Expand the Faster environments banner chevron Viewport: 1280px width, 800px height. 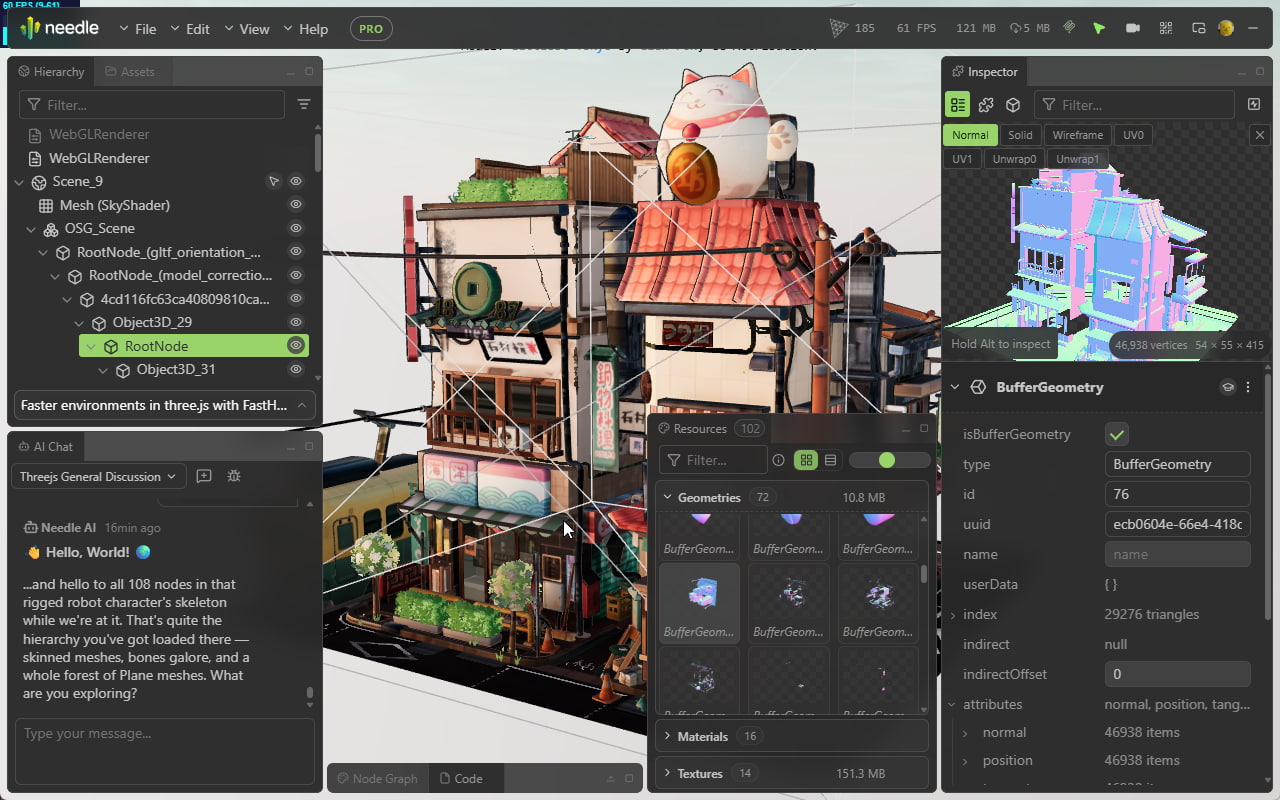coord(302,405)
